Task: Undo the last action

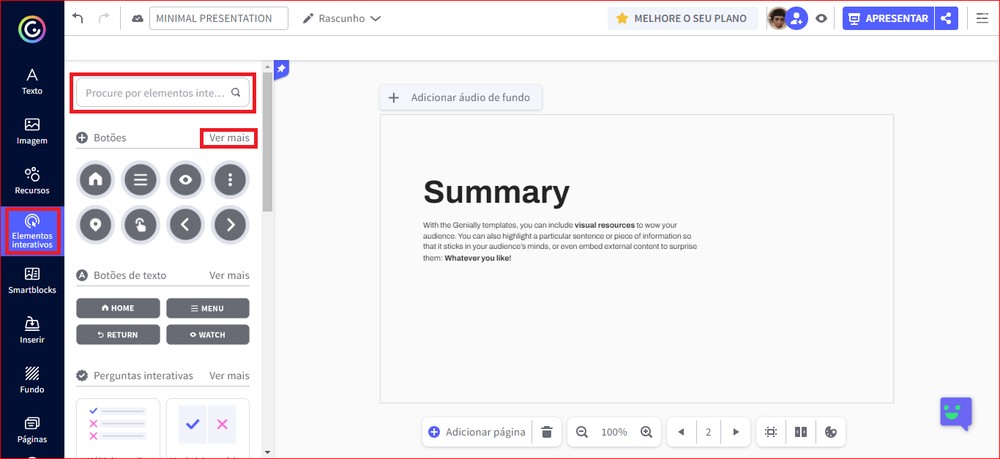Action: [x=78, y=18]
